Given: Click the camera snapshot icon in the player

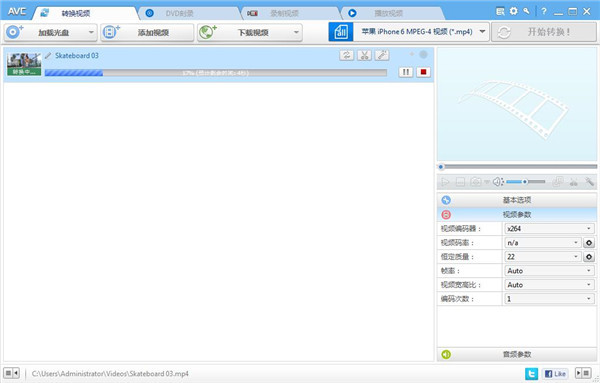Looking at the screenshot, I should tap(476, 182).
